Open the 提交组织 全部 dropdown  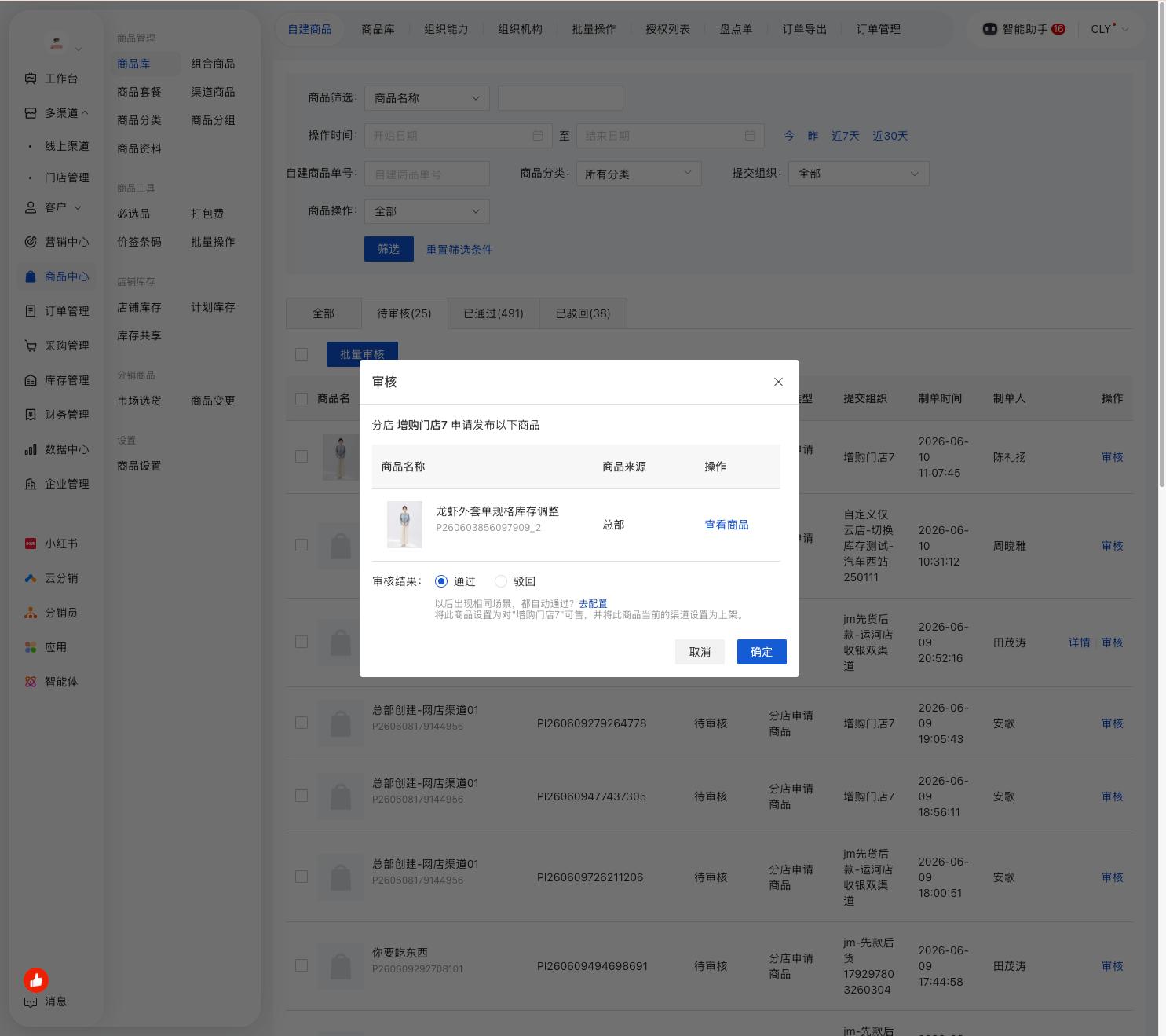(x=859, y=174)
